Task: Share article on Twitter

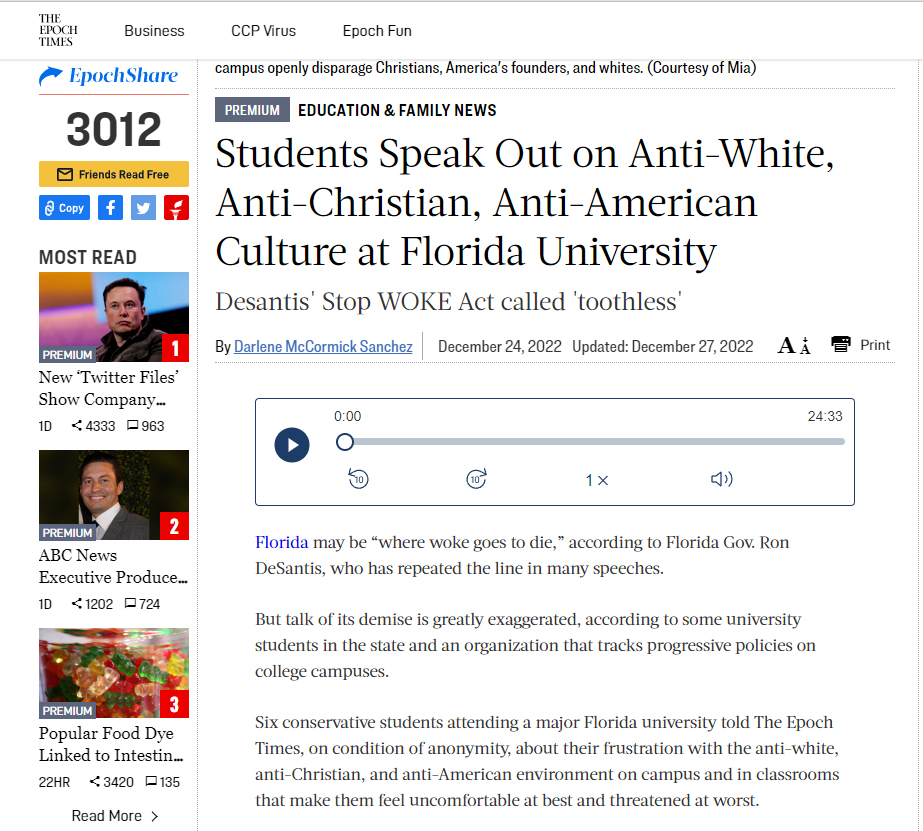Action: 143,208
